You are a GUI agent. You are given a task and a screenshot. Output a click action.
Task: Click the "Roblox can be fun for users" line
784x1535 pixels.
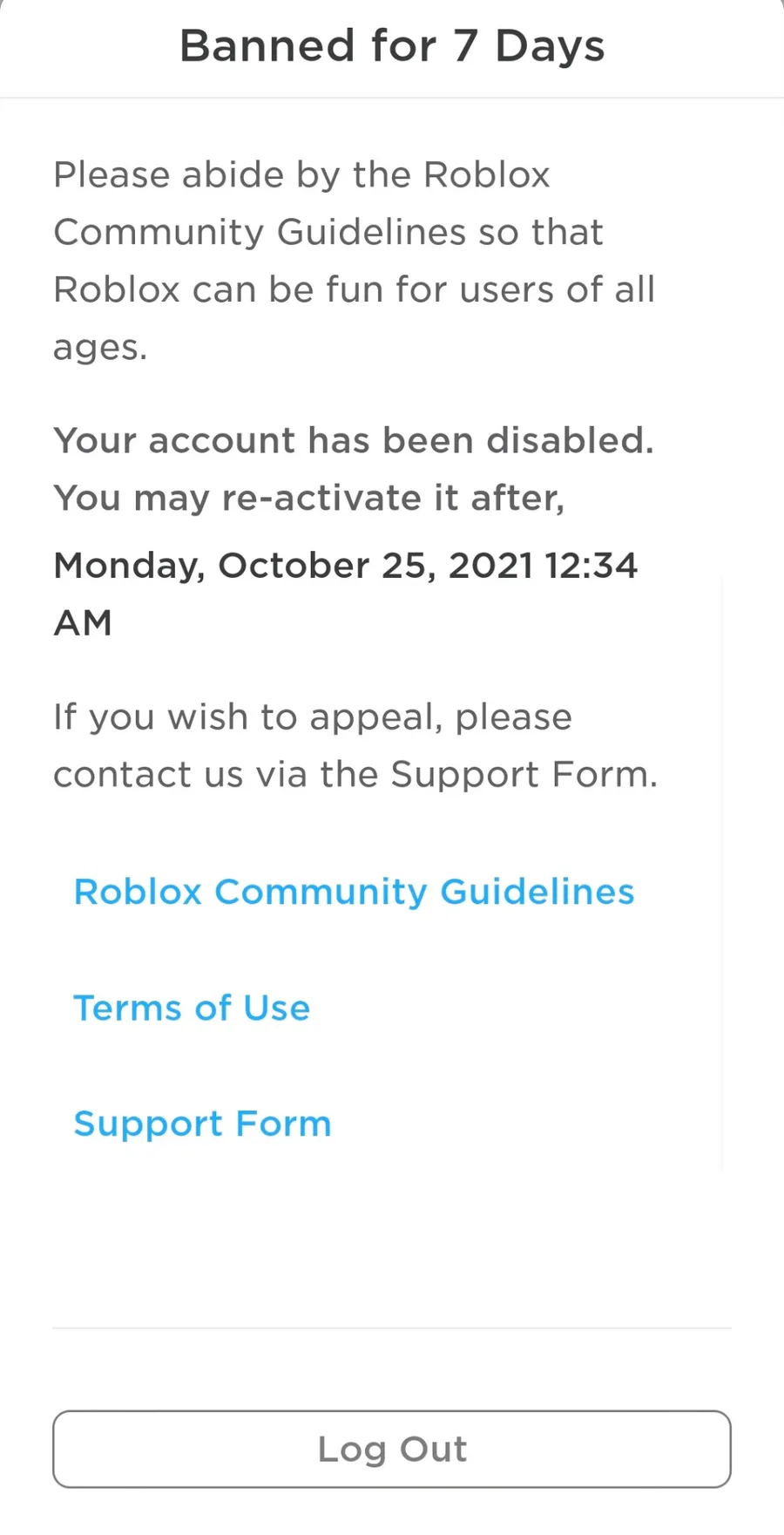(353, 289)
